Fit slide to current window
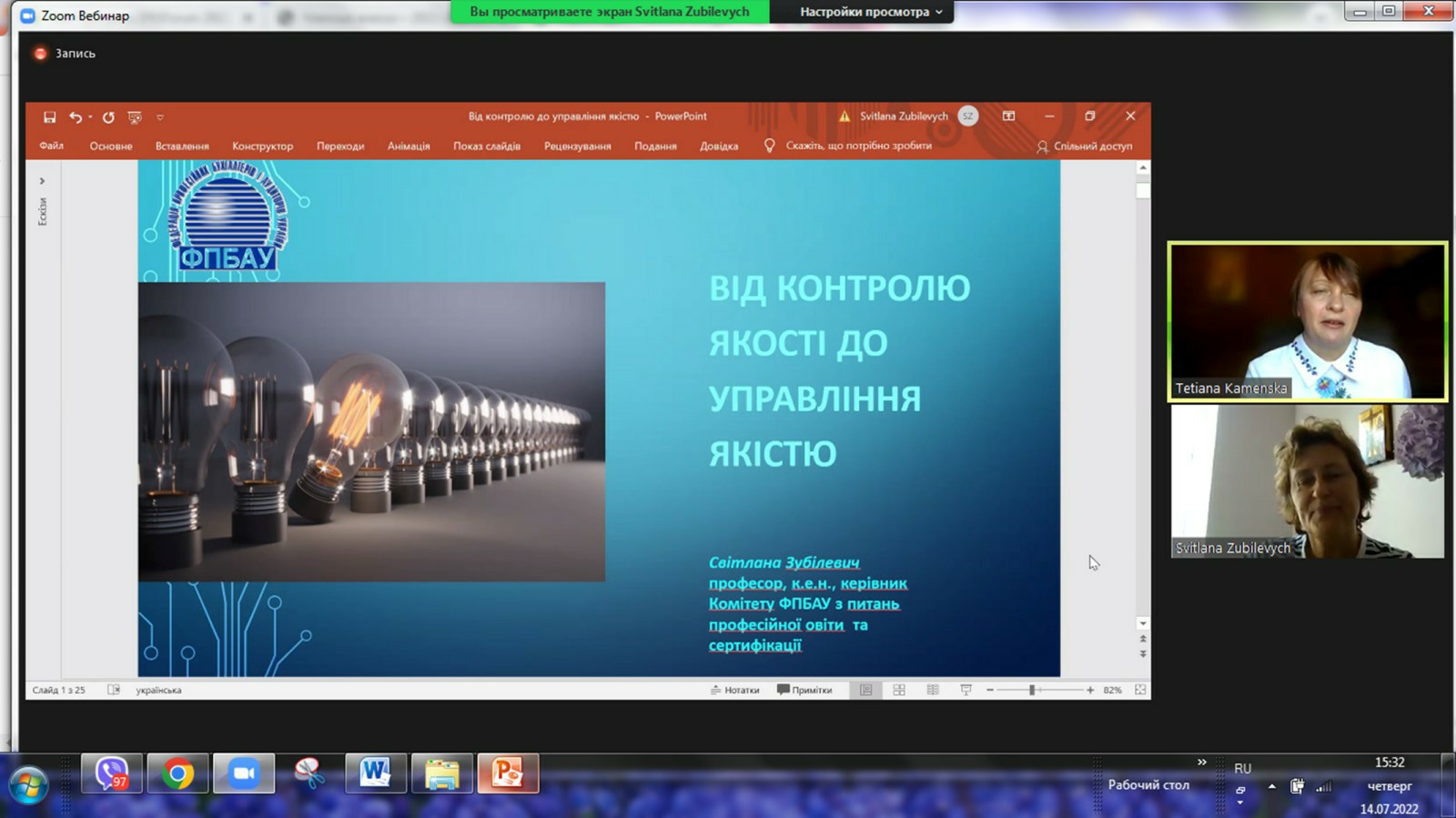Viewport: 1456px width, 818px height. pos(1140,691)
